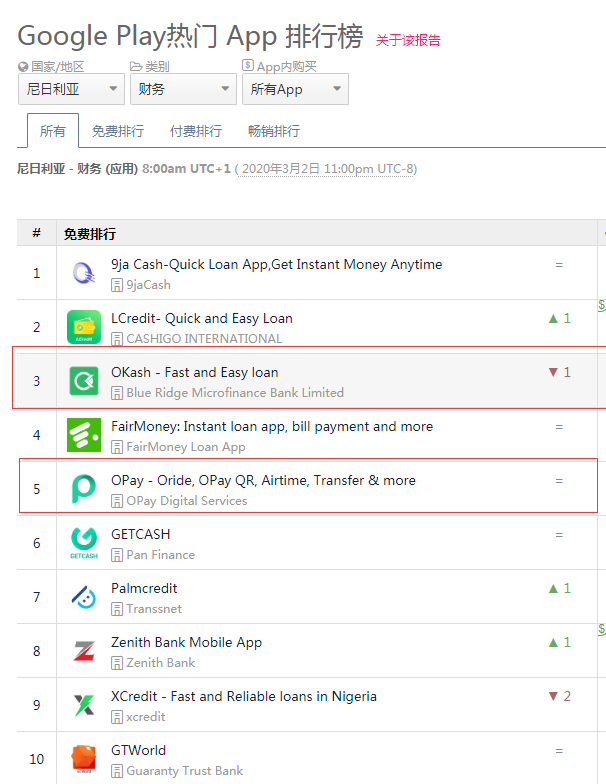
Task: Open the GTWorld orange app icon
Action: [84, 758]
